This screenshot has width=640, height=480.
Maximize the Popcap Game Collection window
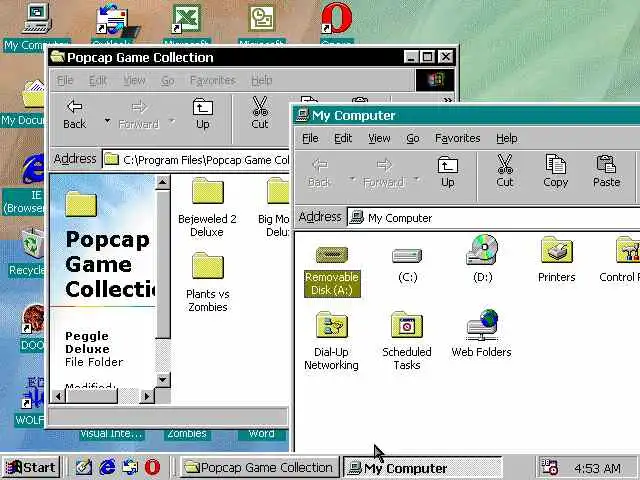[427, 57]
